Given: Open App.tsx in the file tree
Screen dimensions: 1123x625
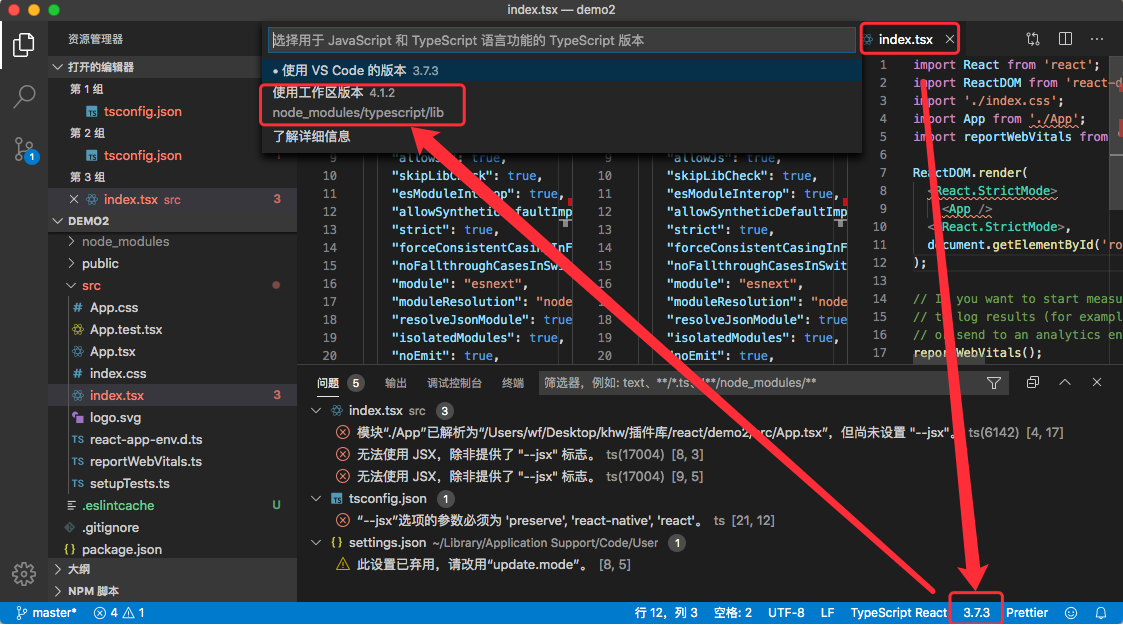Looking at the screenshot, I should (x=112, y=352).
